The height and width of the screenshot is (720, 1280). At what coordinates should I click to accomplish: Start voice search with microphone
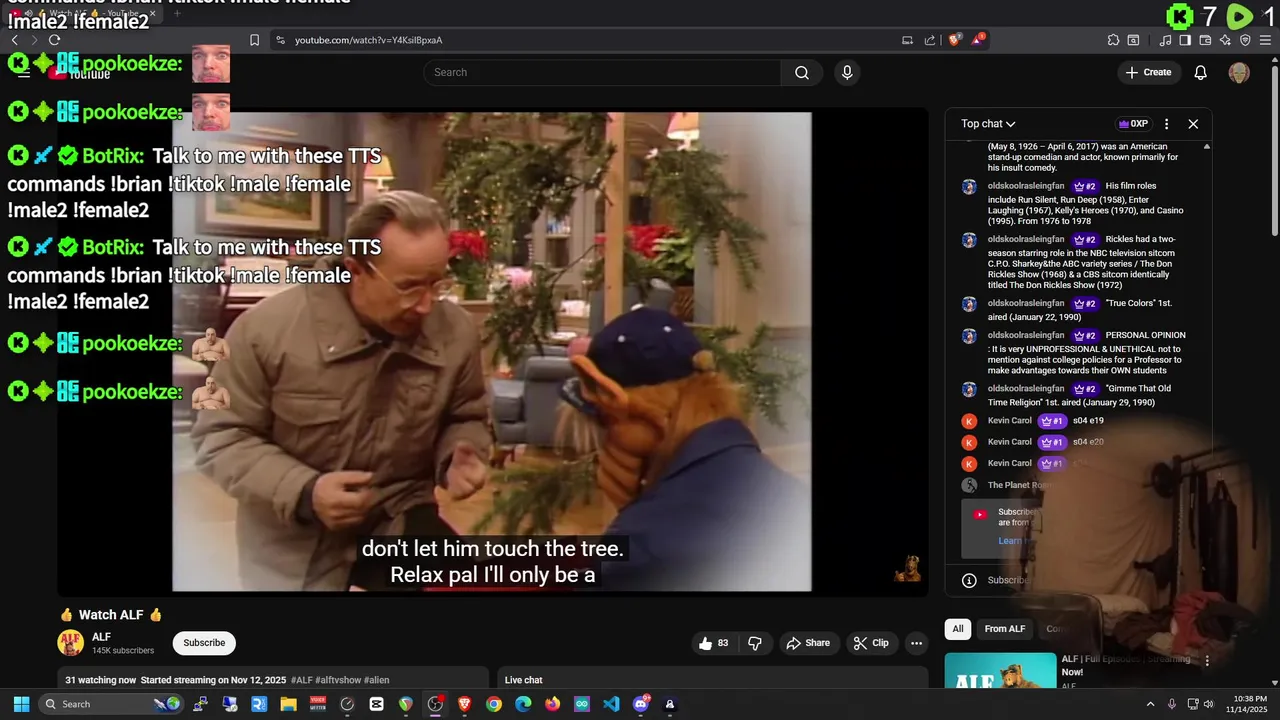coord(847,72)
